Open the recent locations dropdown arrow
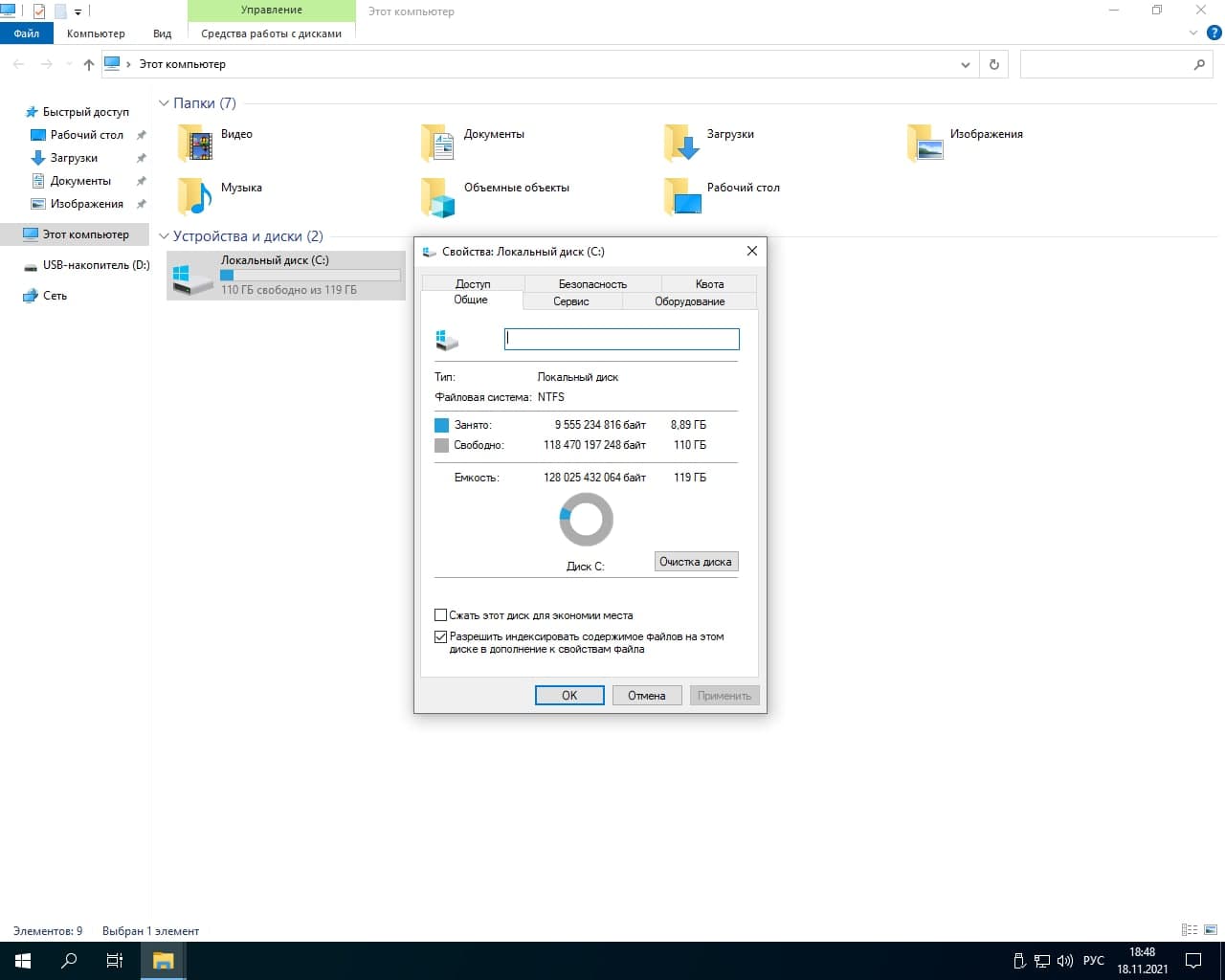 [68, 64]
